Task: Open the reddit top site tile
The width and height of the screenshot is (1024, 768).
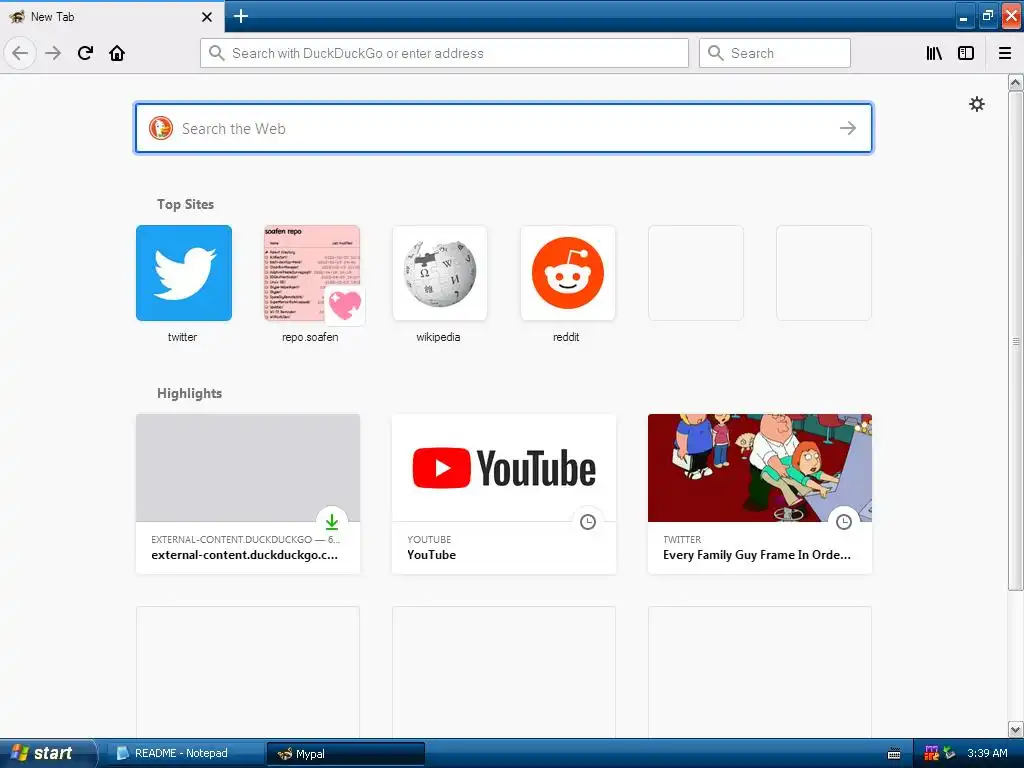Action: [x=568, y=273]
